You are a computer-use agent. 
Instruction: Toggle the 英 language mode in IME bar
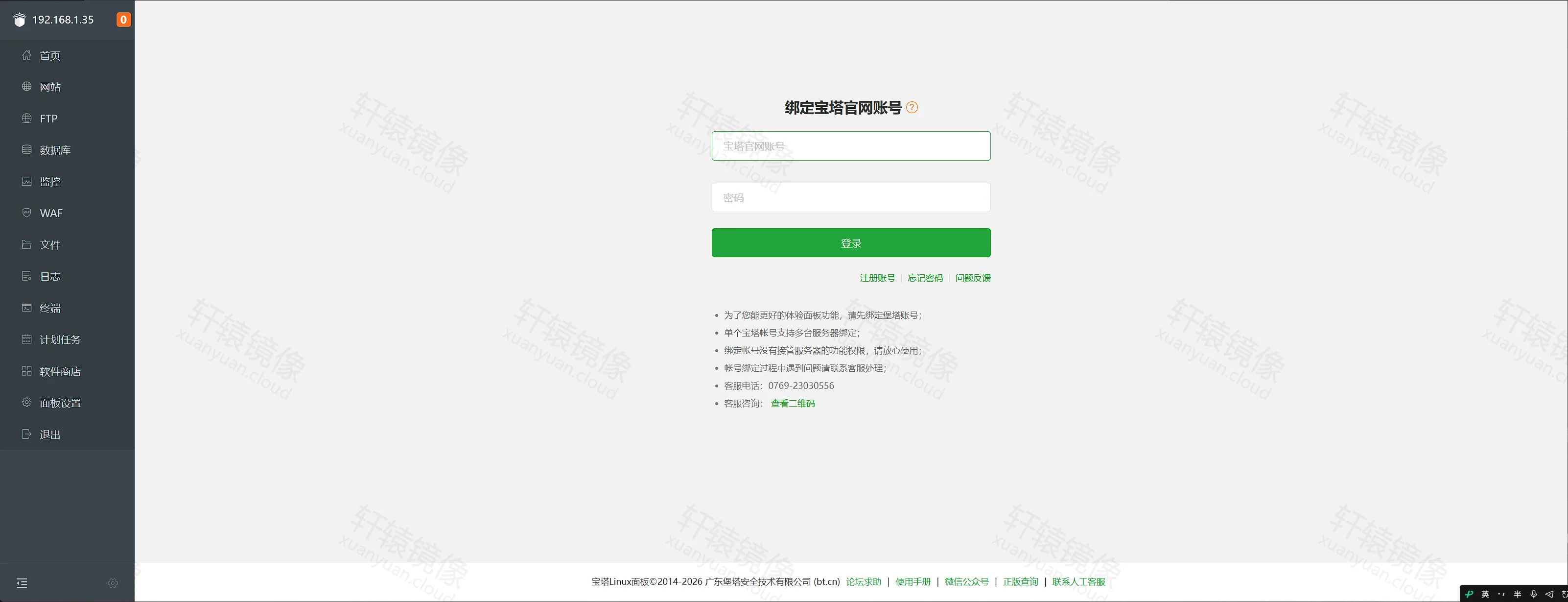point(1485,594)
